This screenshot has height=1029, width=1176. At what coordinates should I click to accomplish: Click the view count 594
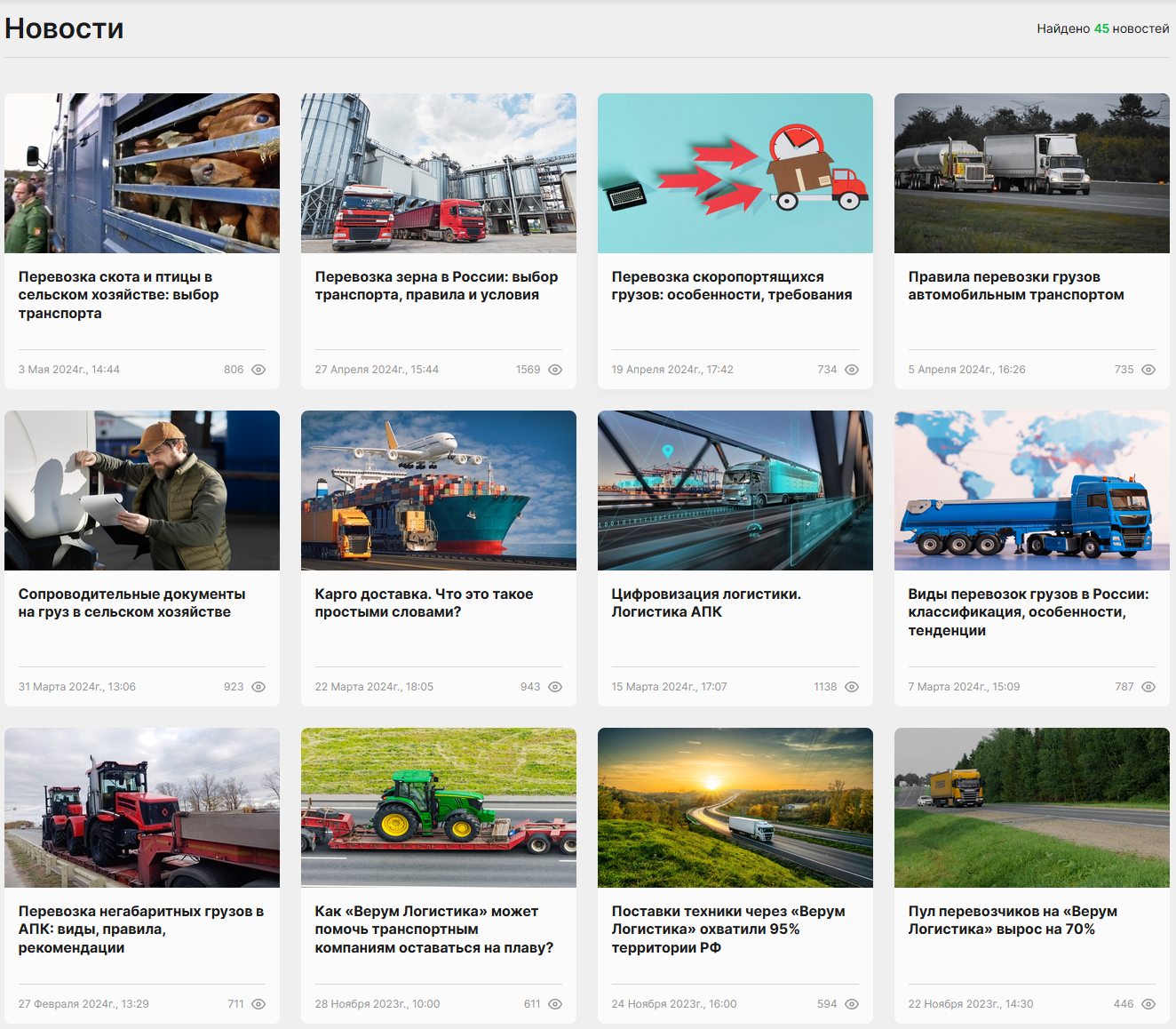(x=827, y=1004)
